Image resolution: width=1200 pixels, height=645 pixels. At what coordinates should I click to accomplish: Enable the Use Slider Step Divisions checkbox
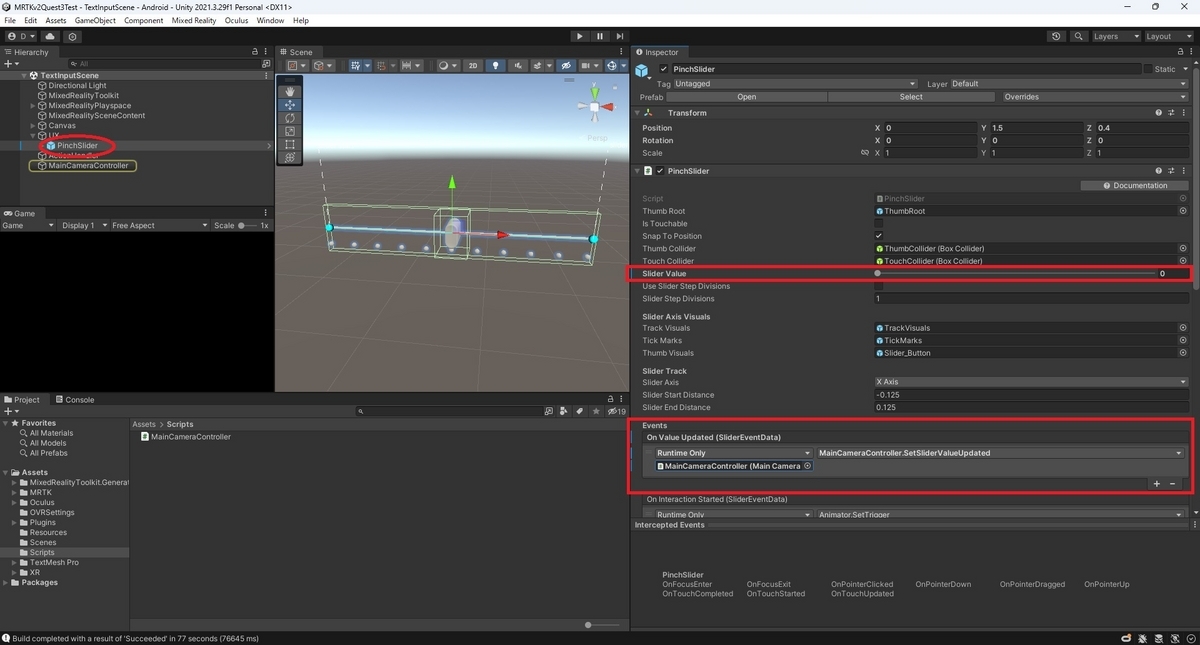tap(879, 286)
